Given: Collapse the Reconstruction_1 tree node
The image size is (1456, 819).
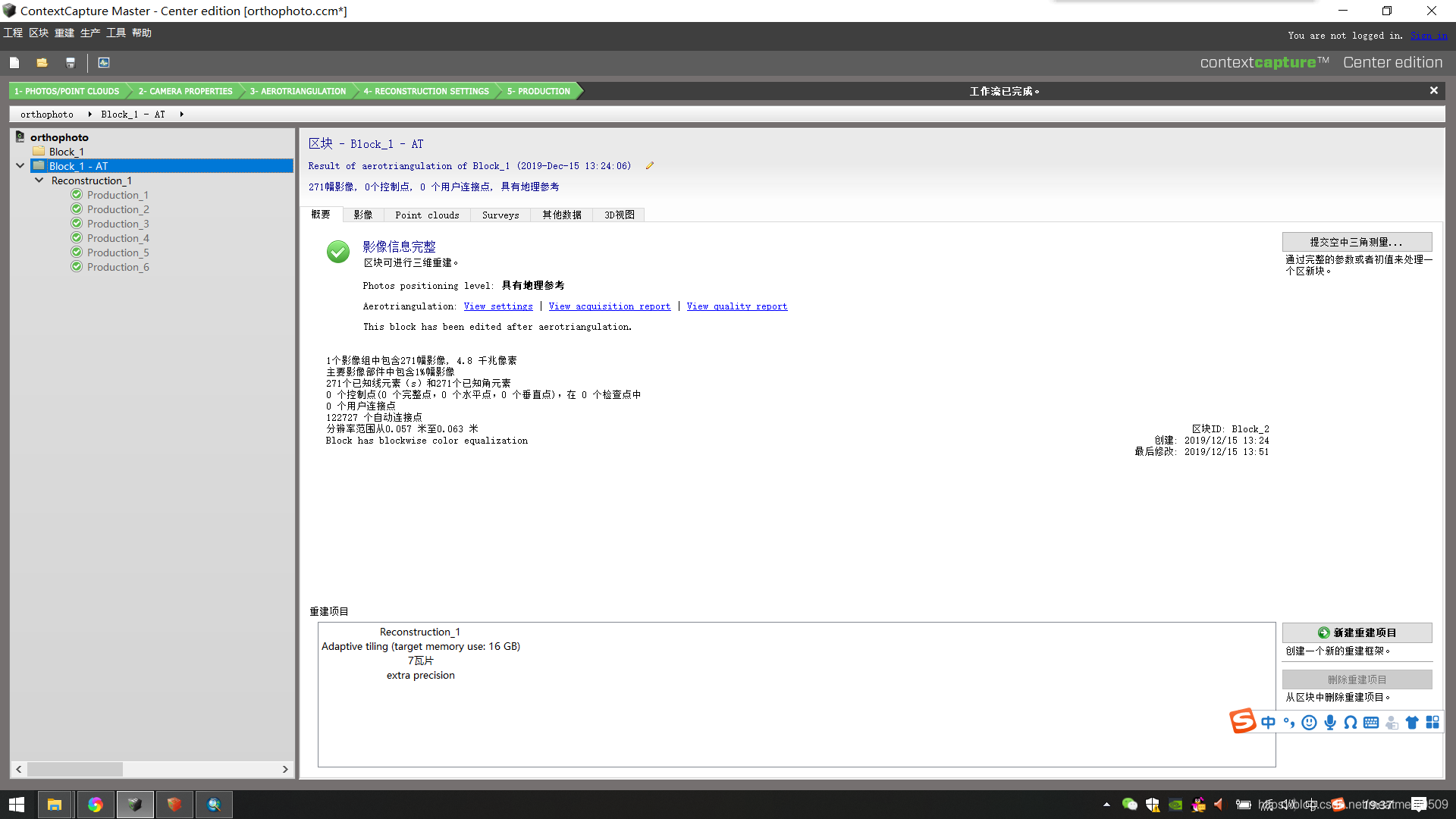Looking at the screenshot, I should pyautogui.click(x=39, y=180).
